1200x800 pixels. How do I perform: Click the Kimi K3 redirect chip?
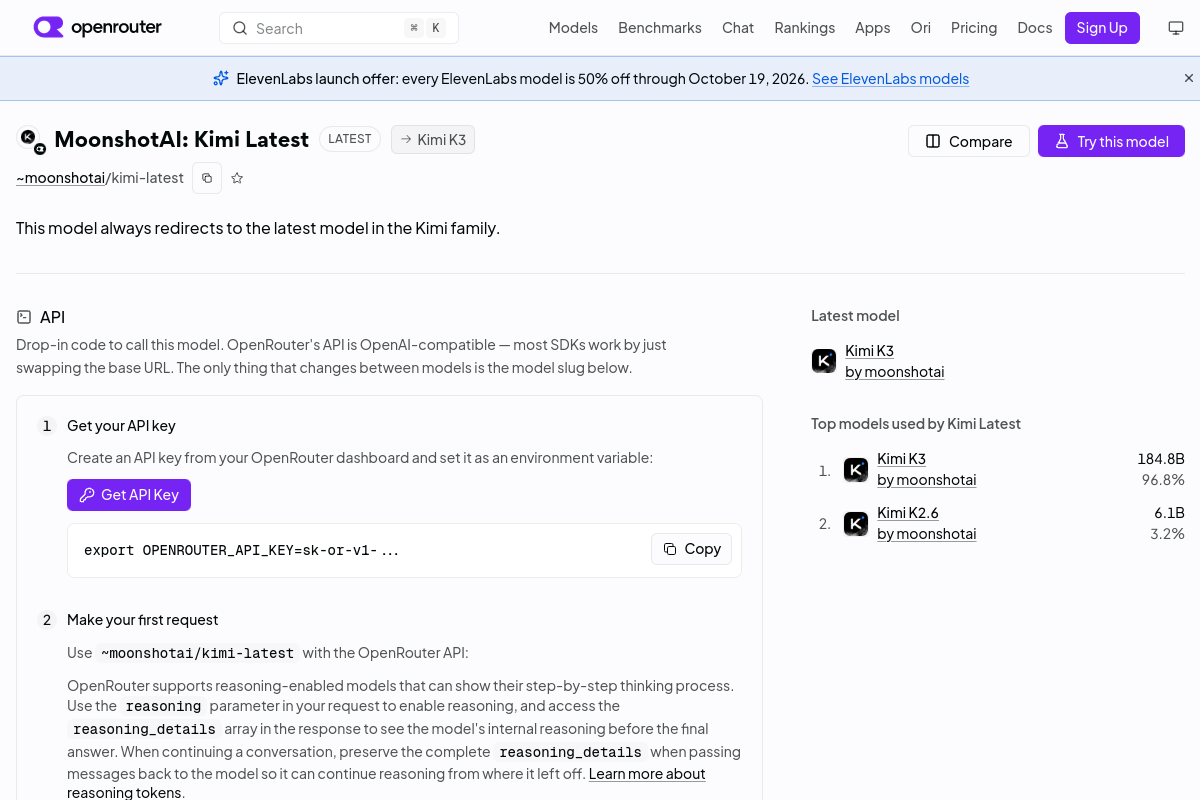433,139
